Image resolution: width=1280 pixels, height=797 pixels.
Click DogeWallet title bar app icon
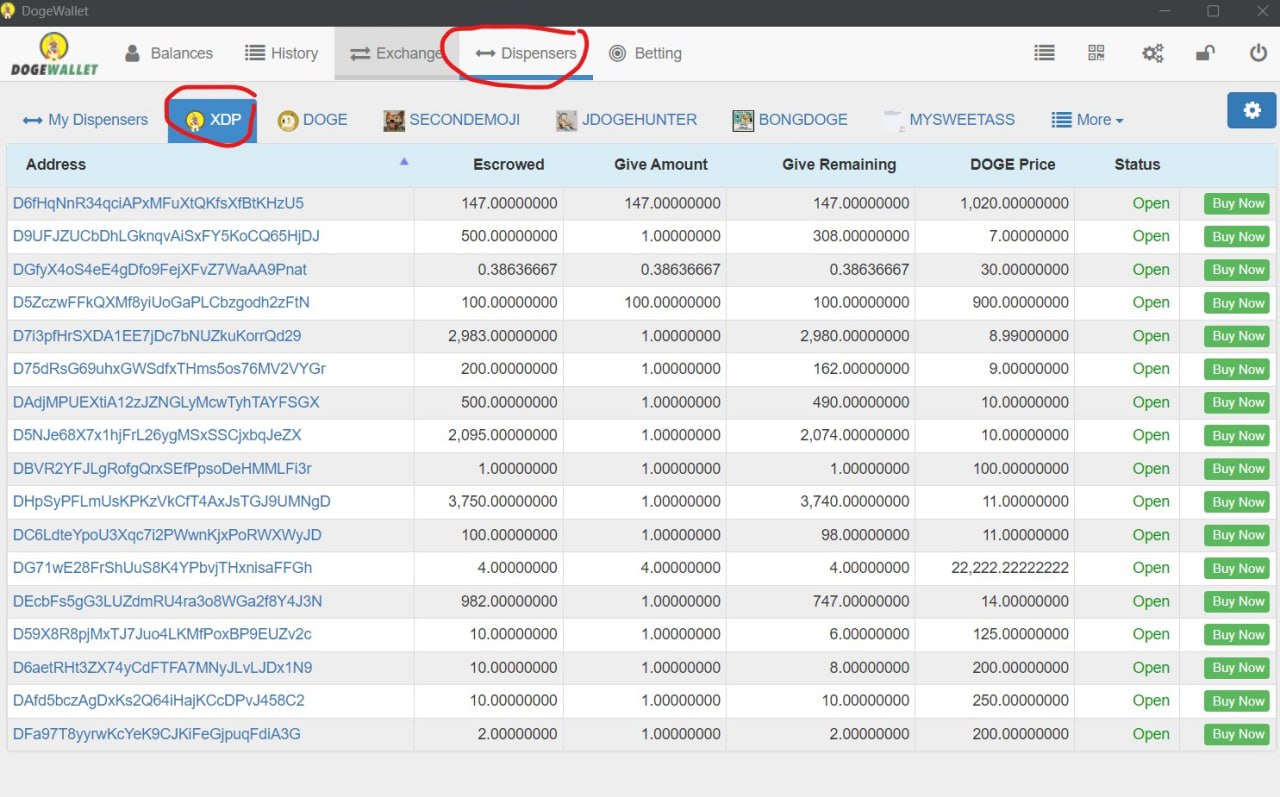point(9,11)
